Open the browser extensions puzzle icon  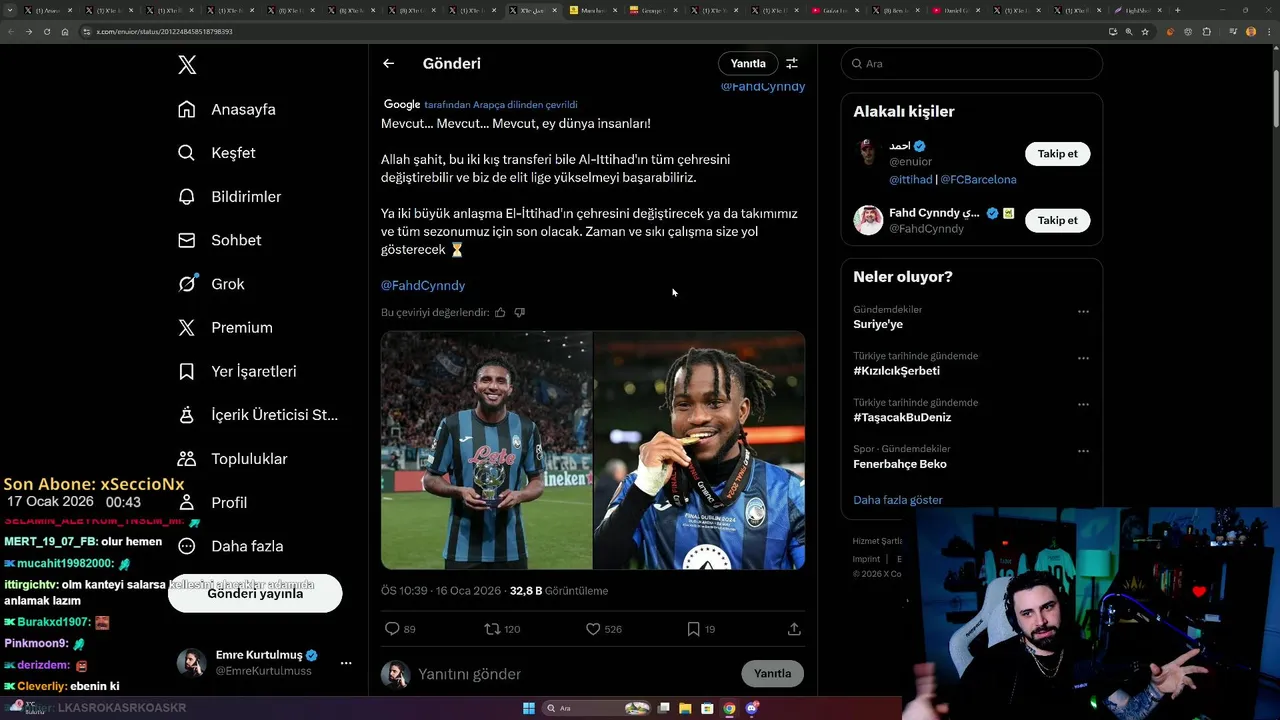coord(1206,32)
